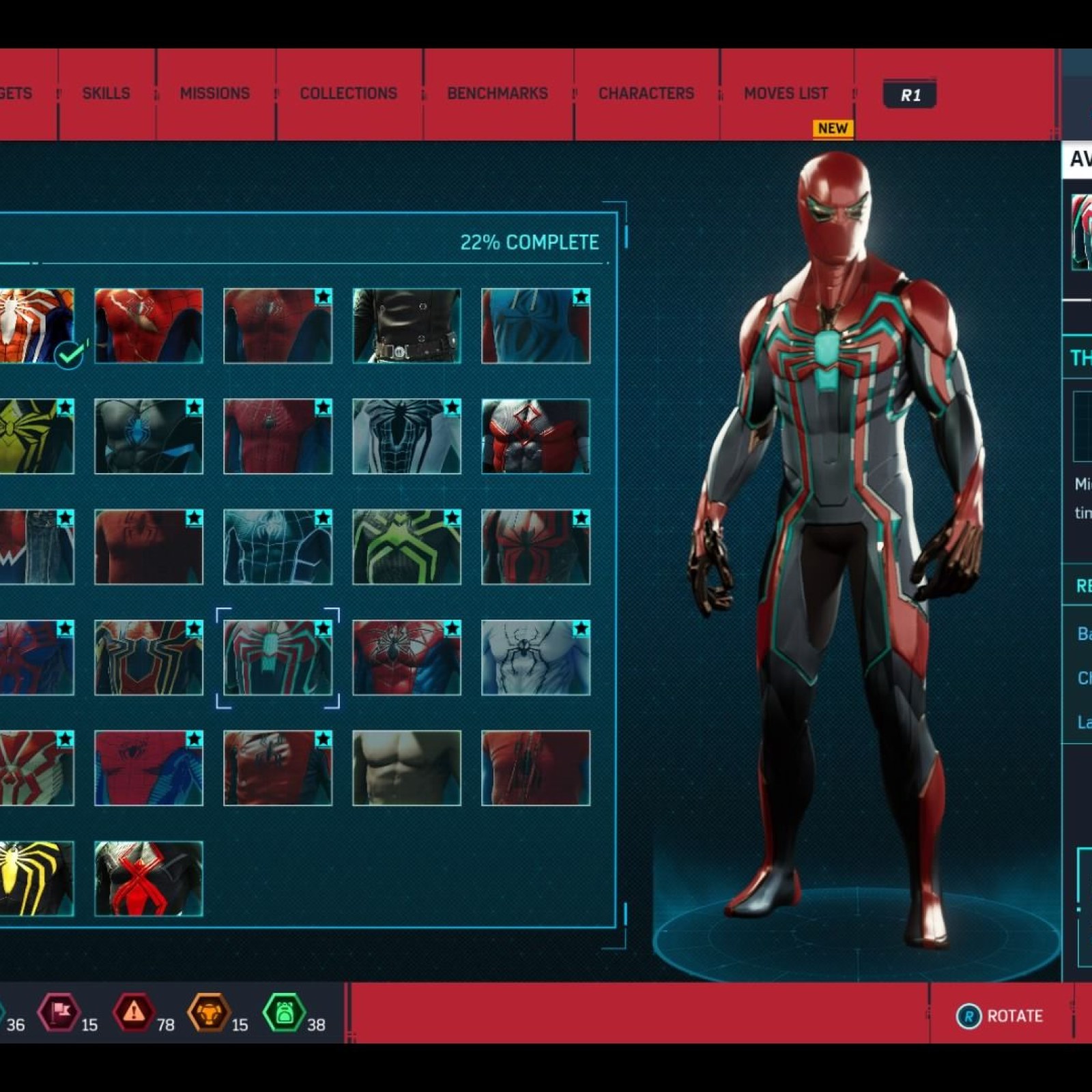Choose the black suit with green spider
Image resolution: width=1092 pixels, height=1092 pixels.
coord(406,547)
